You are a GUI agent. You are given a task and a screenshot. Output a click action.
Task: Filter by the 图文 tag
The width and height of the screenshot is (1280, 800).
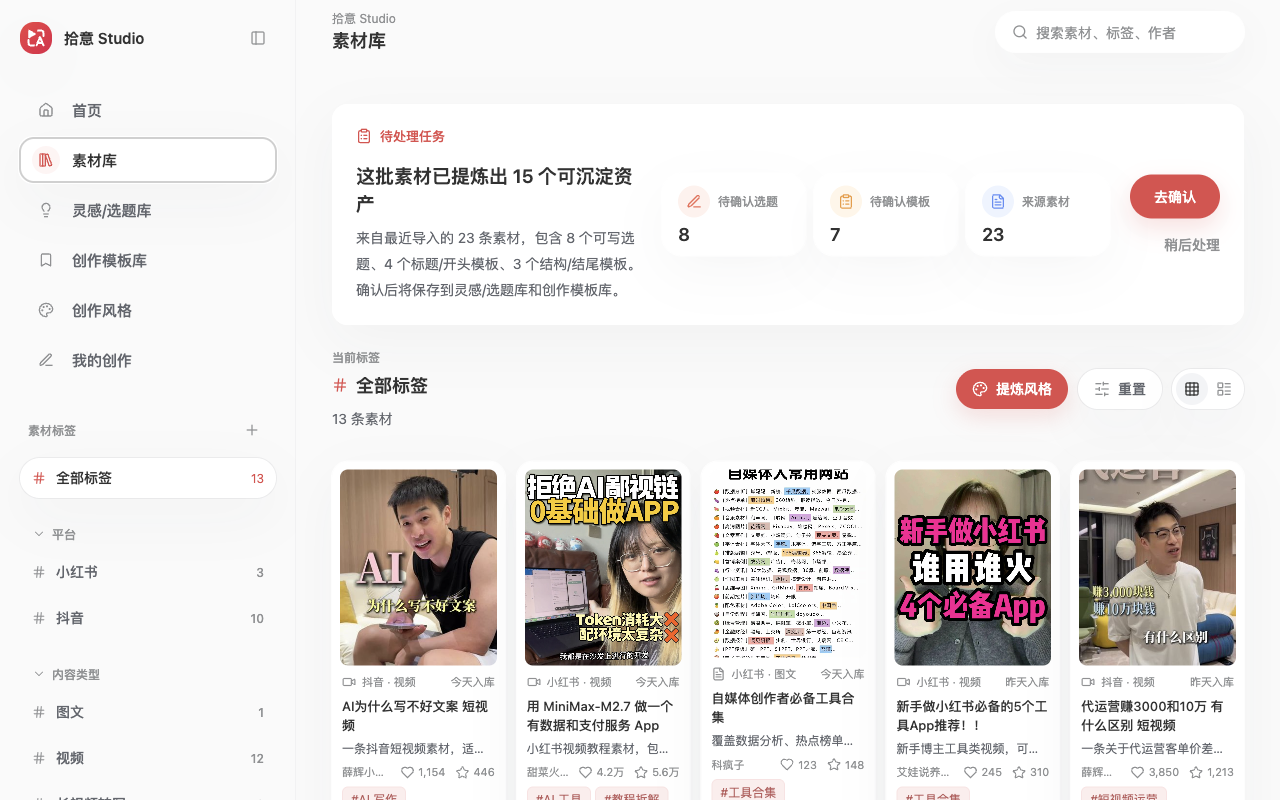(x=148, y=712)
